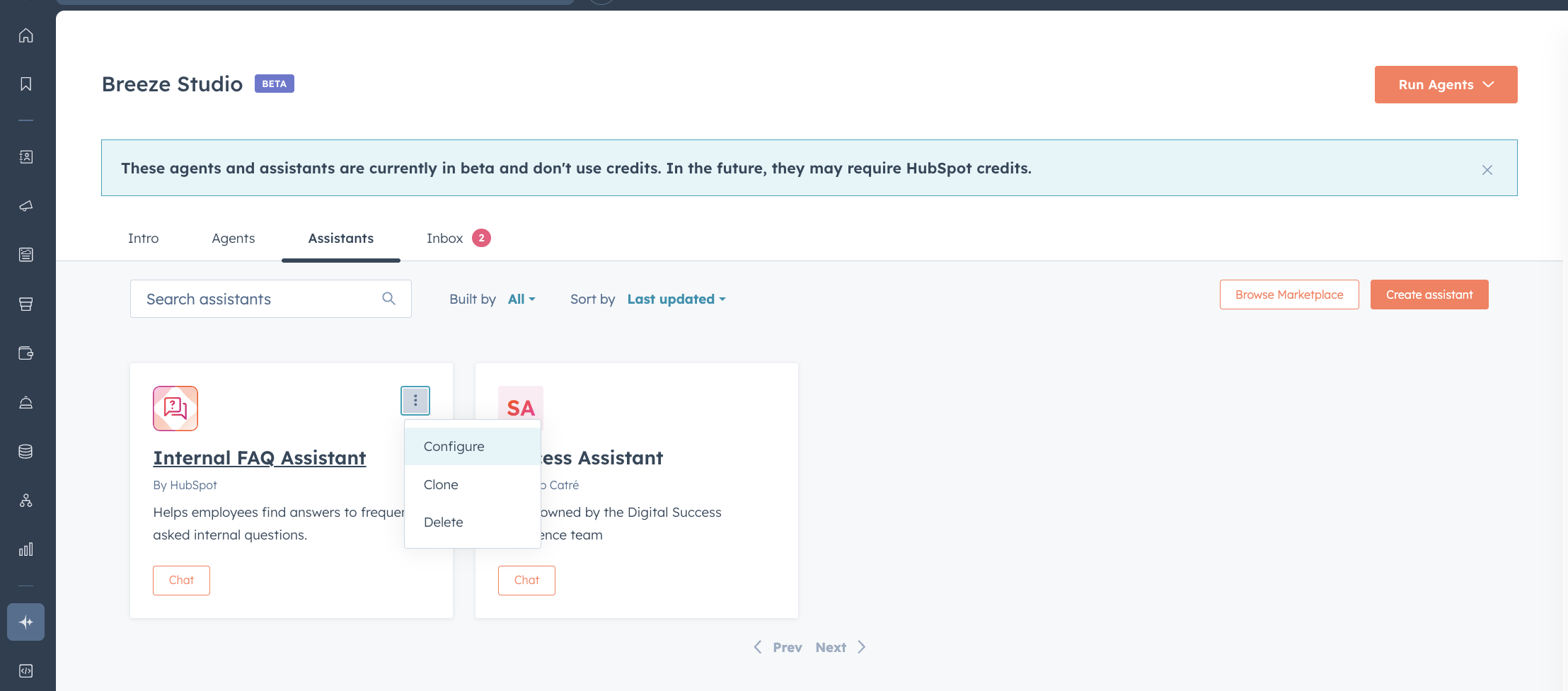Image resolution: width=1568 pixels, height=691 pixels.
Task: Open the Data management database icon
Action: 26,452
